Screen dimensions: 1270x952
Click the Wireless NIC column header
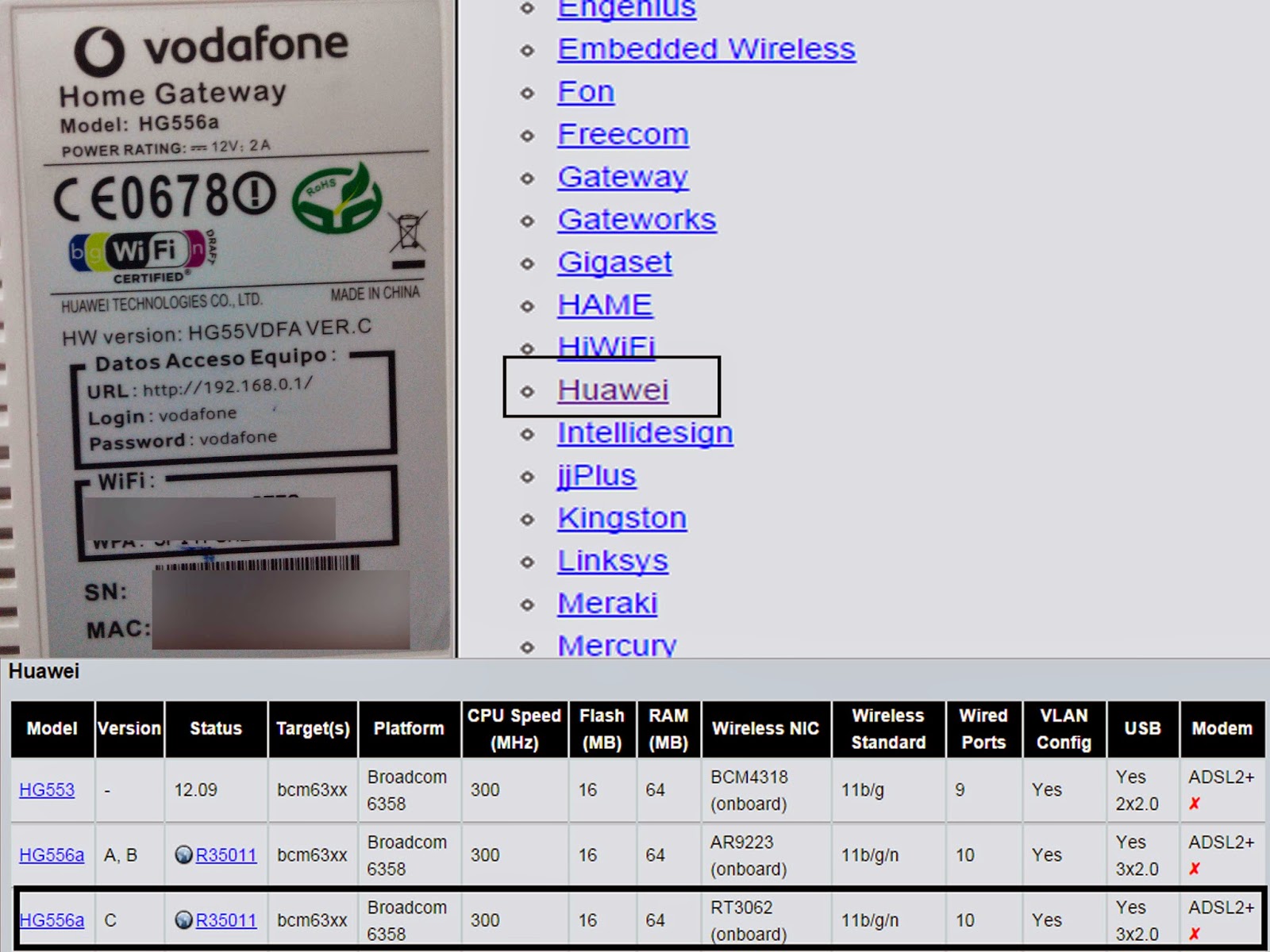pyautogui.click(x=764, y=728)
